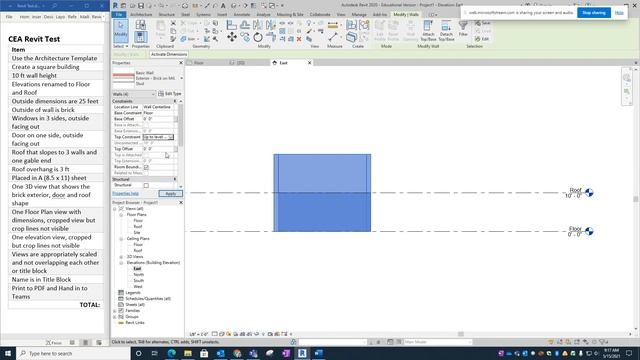The width and height of the screenshot is (640, 360).
Task: Open the selection Filter tool
Action: (463, 29)
